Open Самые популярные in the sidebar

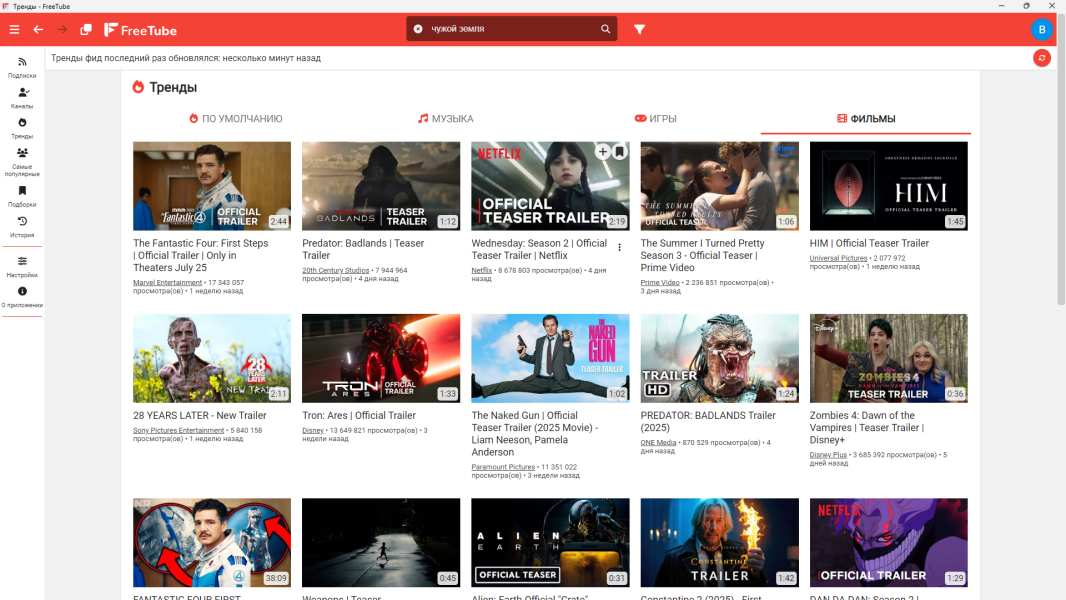click(22, 162)
